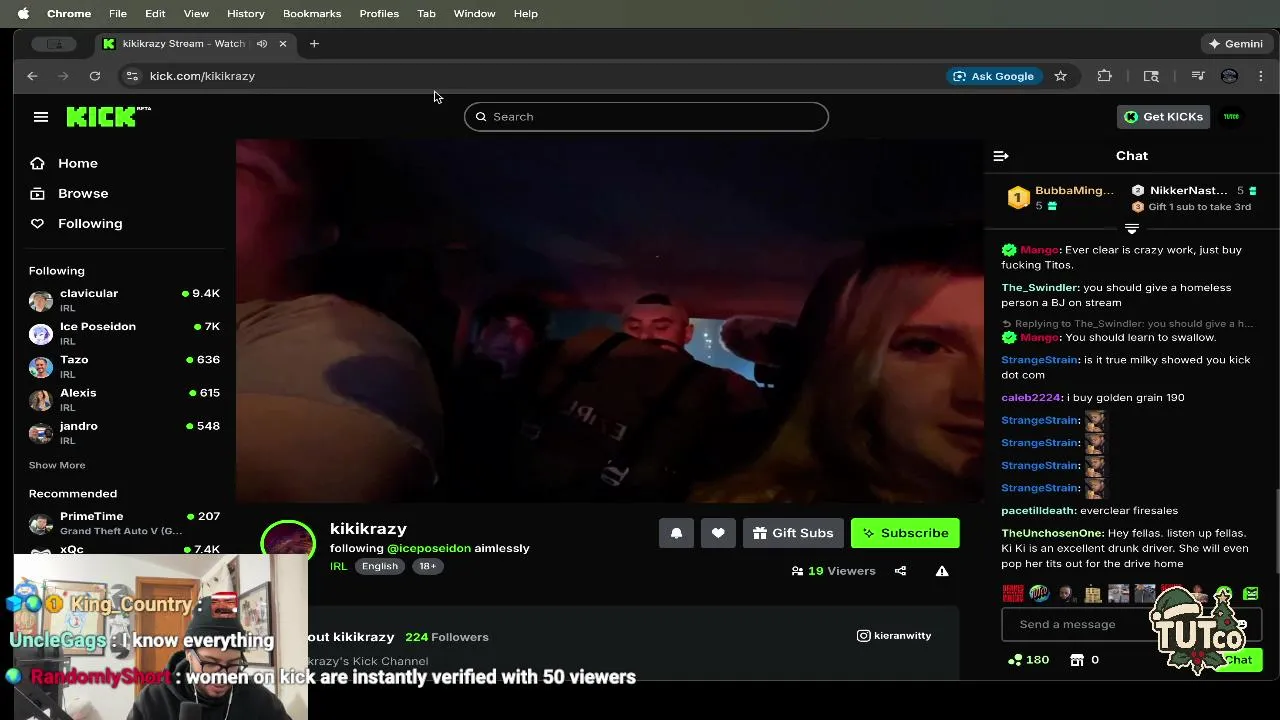Open the Bookmarks menu
The image size is (1280, 720).
tap(312, 13)
